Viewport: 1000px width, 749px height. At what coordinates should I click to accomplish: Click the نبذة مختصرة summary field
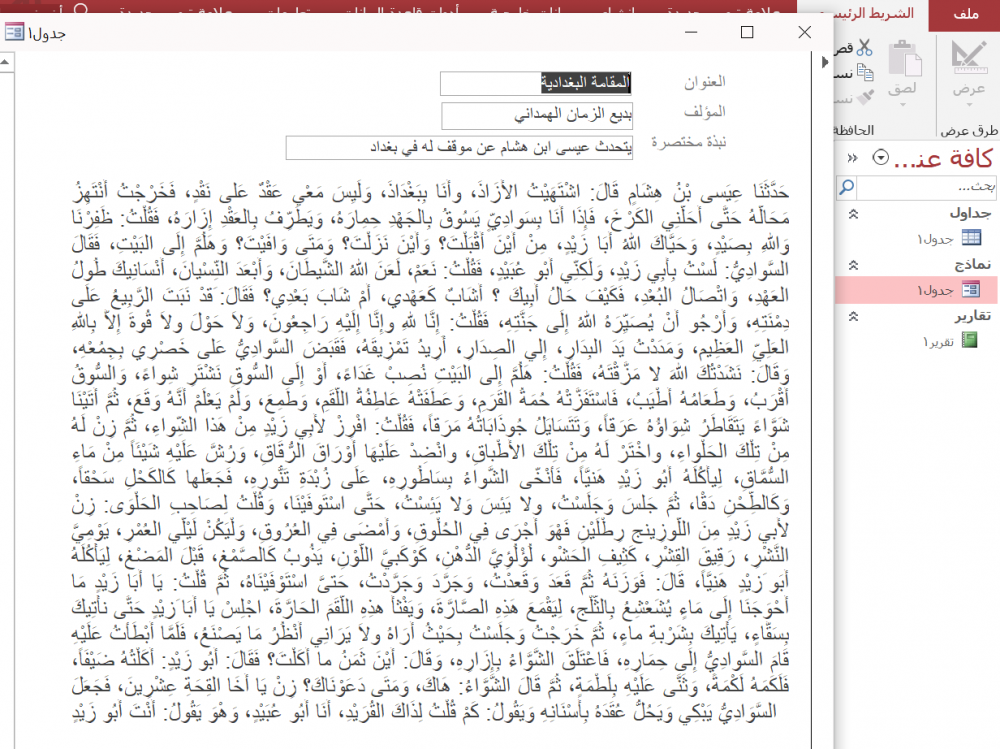coord(459,147)
